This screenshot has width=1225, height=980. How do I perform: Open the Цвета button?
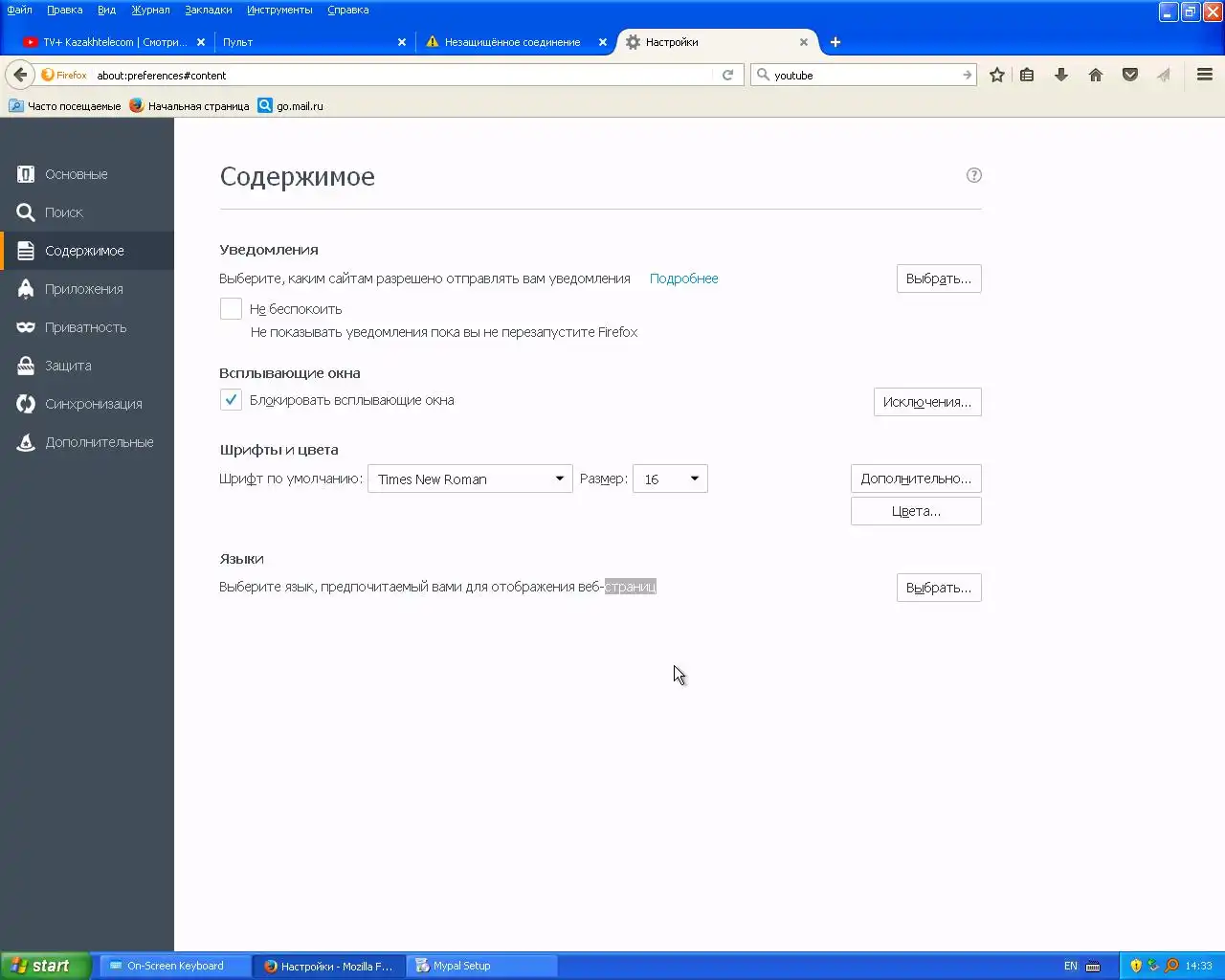[x=916, y=511]
